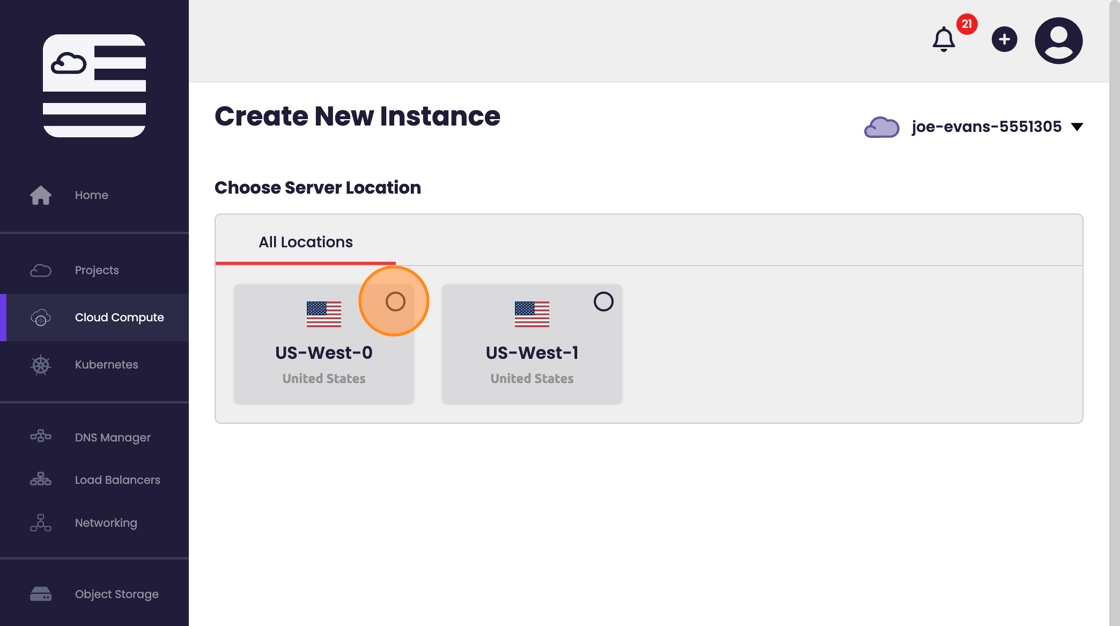
Task: Select the US-West-0 radio button
Action: coord(395,301)
